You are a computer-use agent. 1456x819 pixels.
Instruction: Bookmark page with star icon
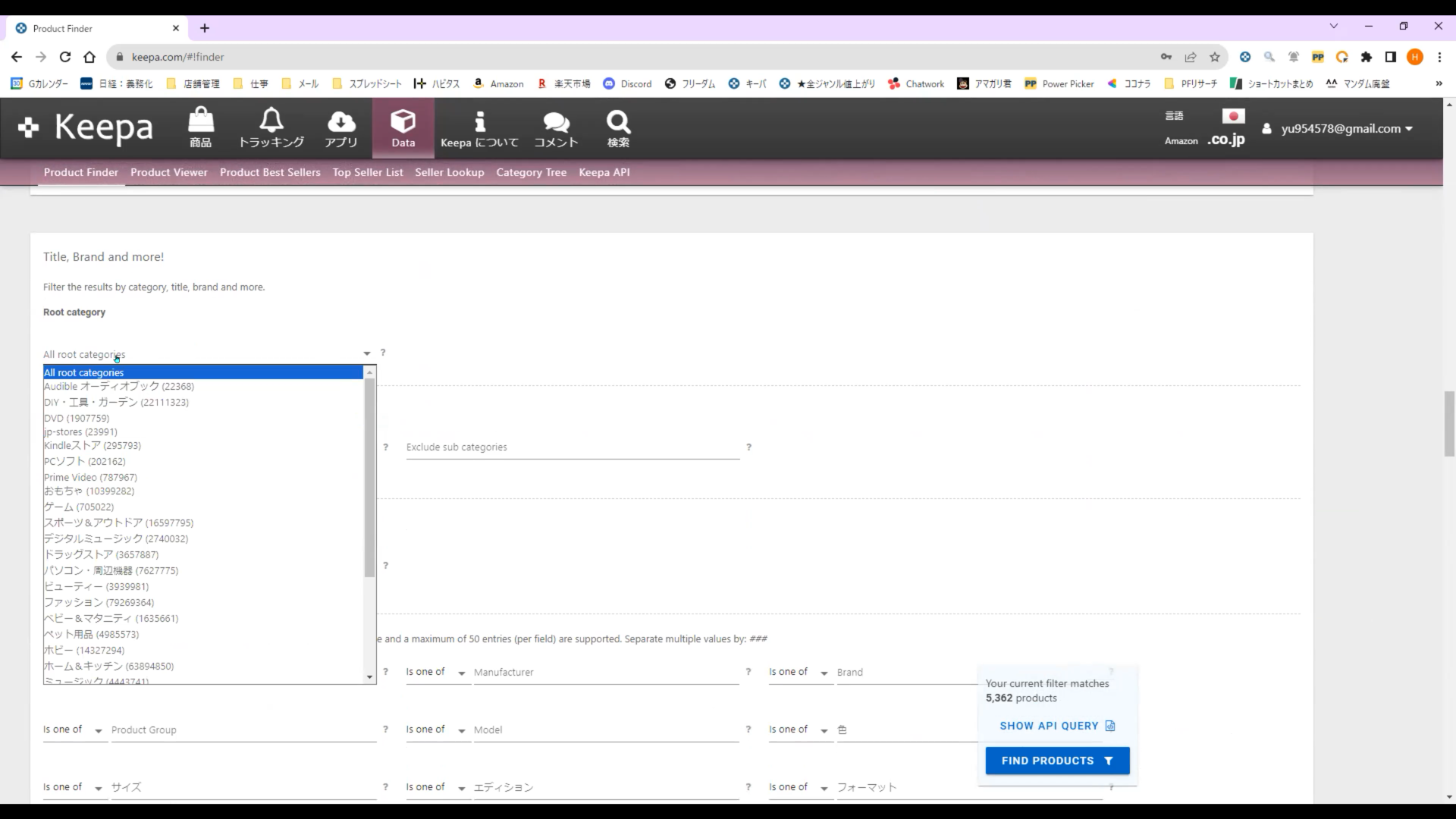[x=1215, y=57]
